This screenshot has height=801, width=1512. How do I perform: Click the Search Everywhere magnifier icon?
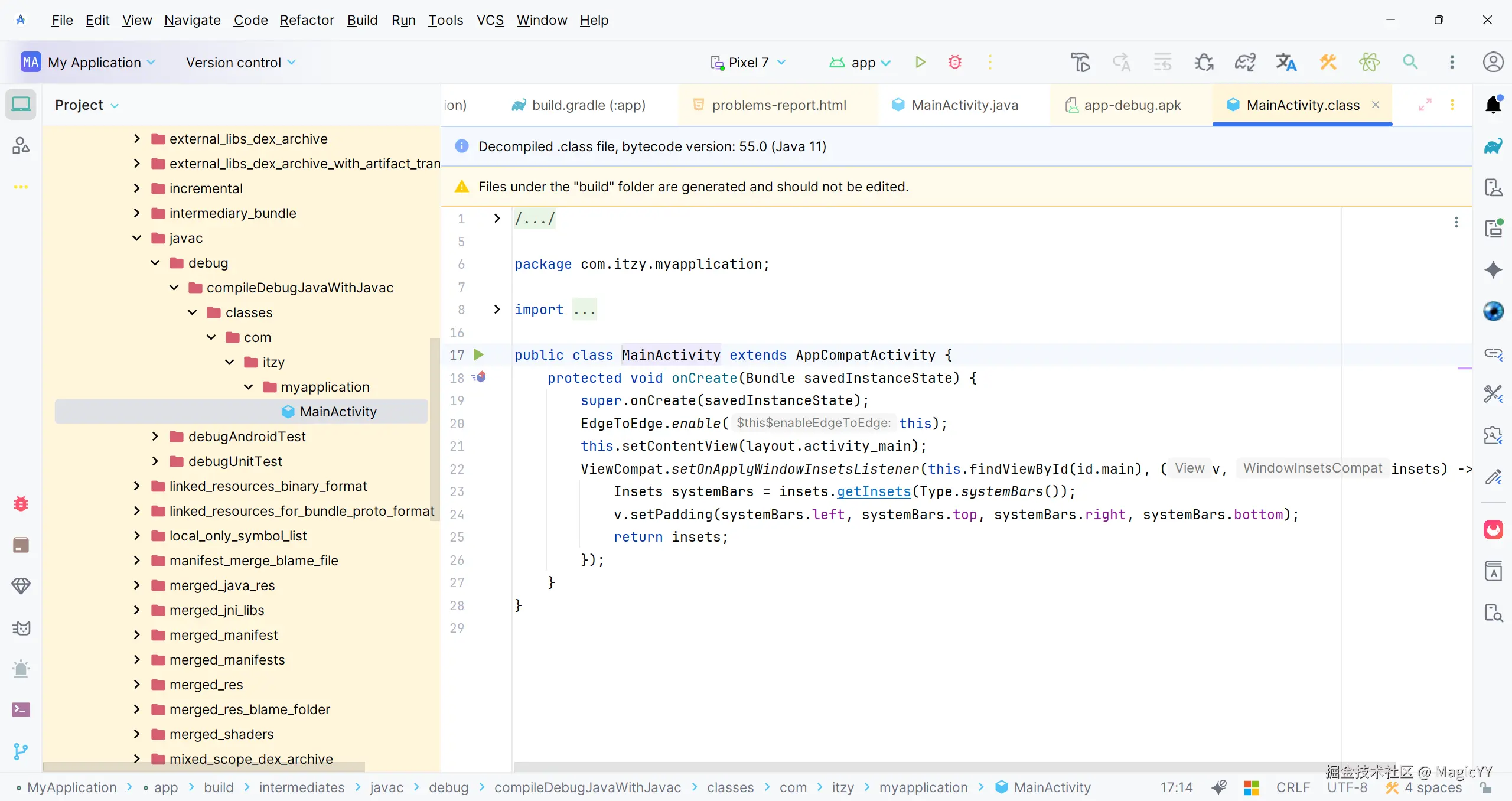pyautogui.click(x=1410, y=62)
